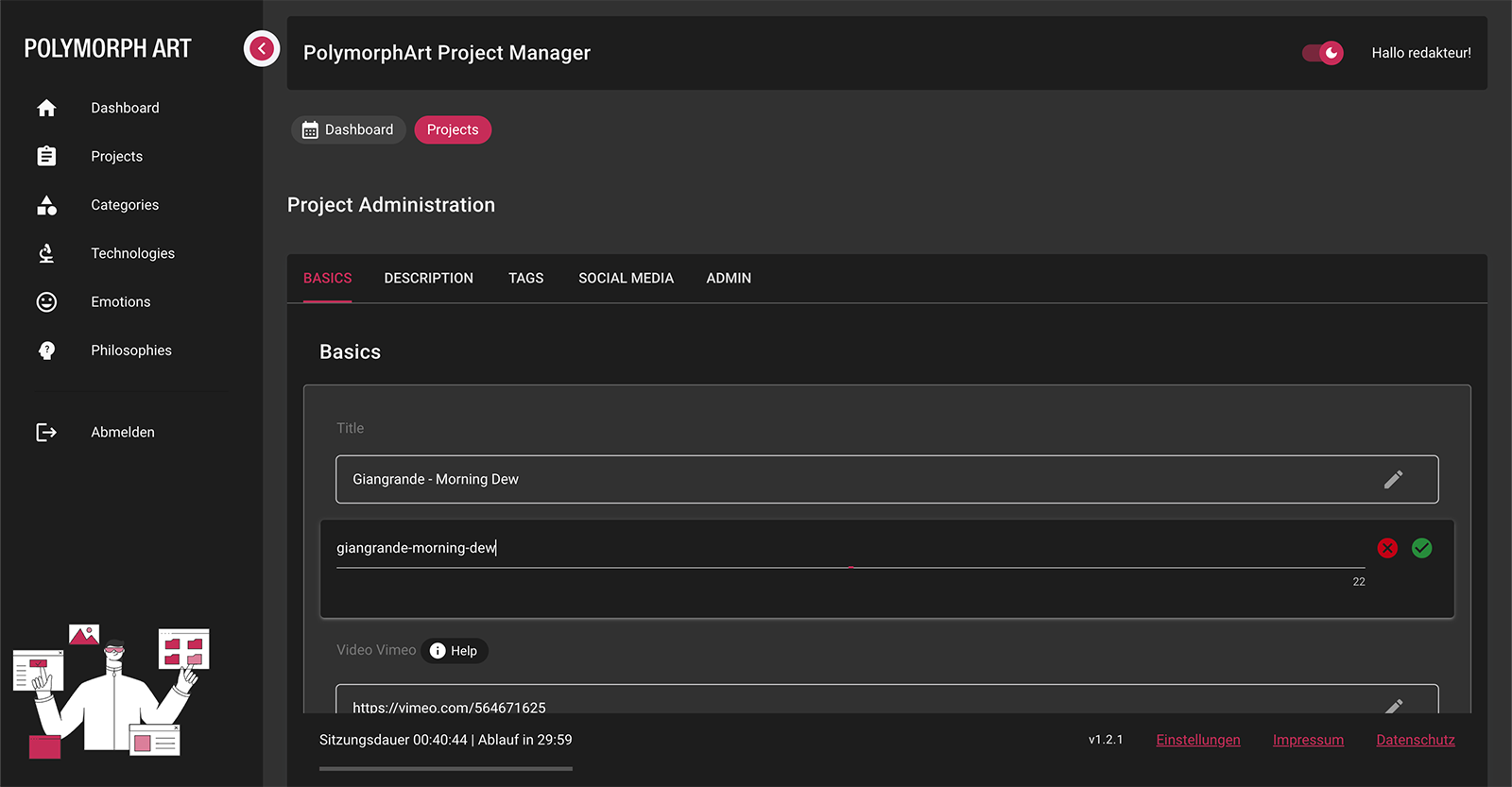Open the Impressum link
The width and height of the screenshot is (1512, 787).
click(x=1308, y=740)
